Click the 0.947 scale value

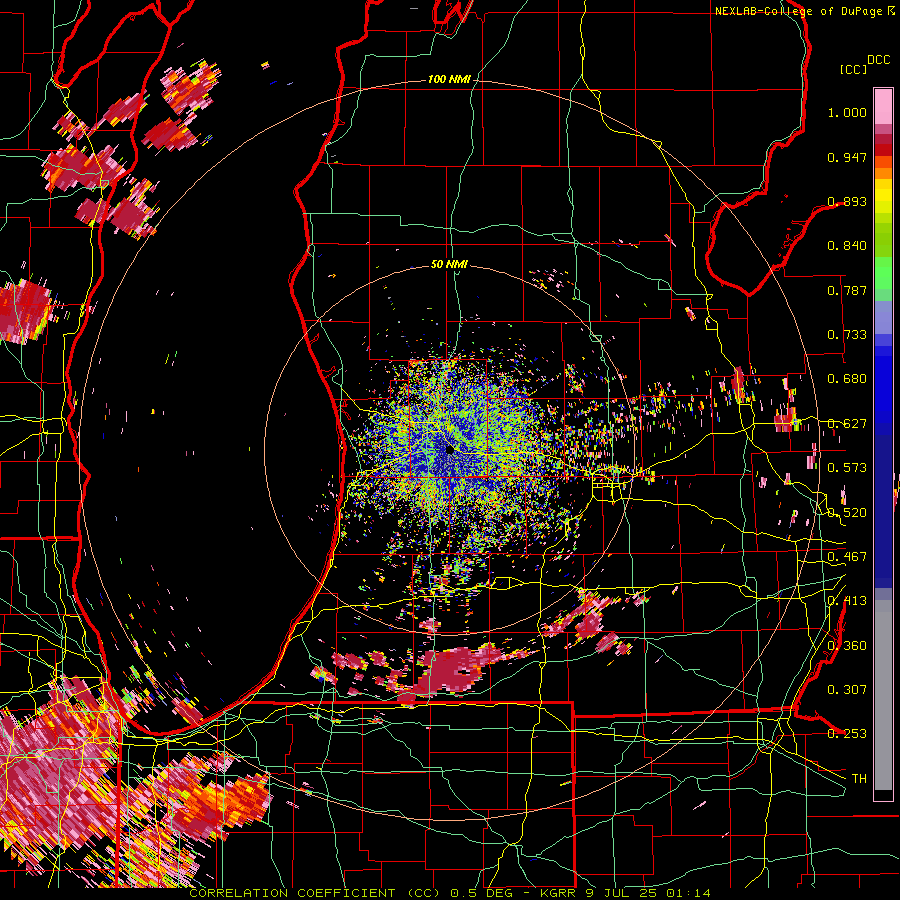(847, 157)
